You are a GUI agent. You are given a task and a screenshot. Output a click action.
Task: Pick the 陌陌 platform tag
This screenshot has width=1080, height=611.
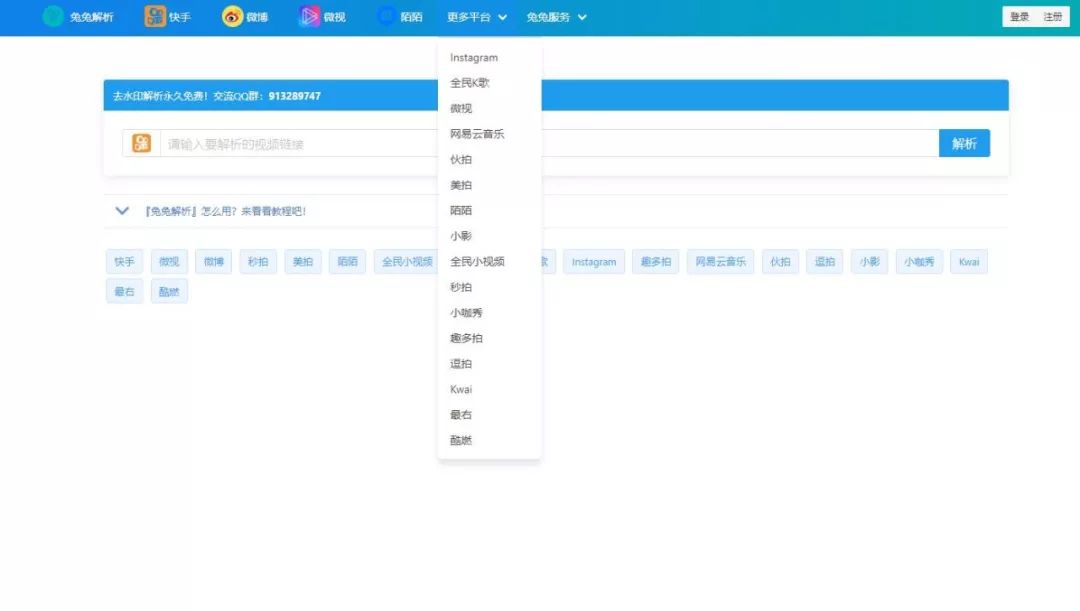point(348,262)
